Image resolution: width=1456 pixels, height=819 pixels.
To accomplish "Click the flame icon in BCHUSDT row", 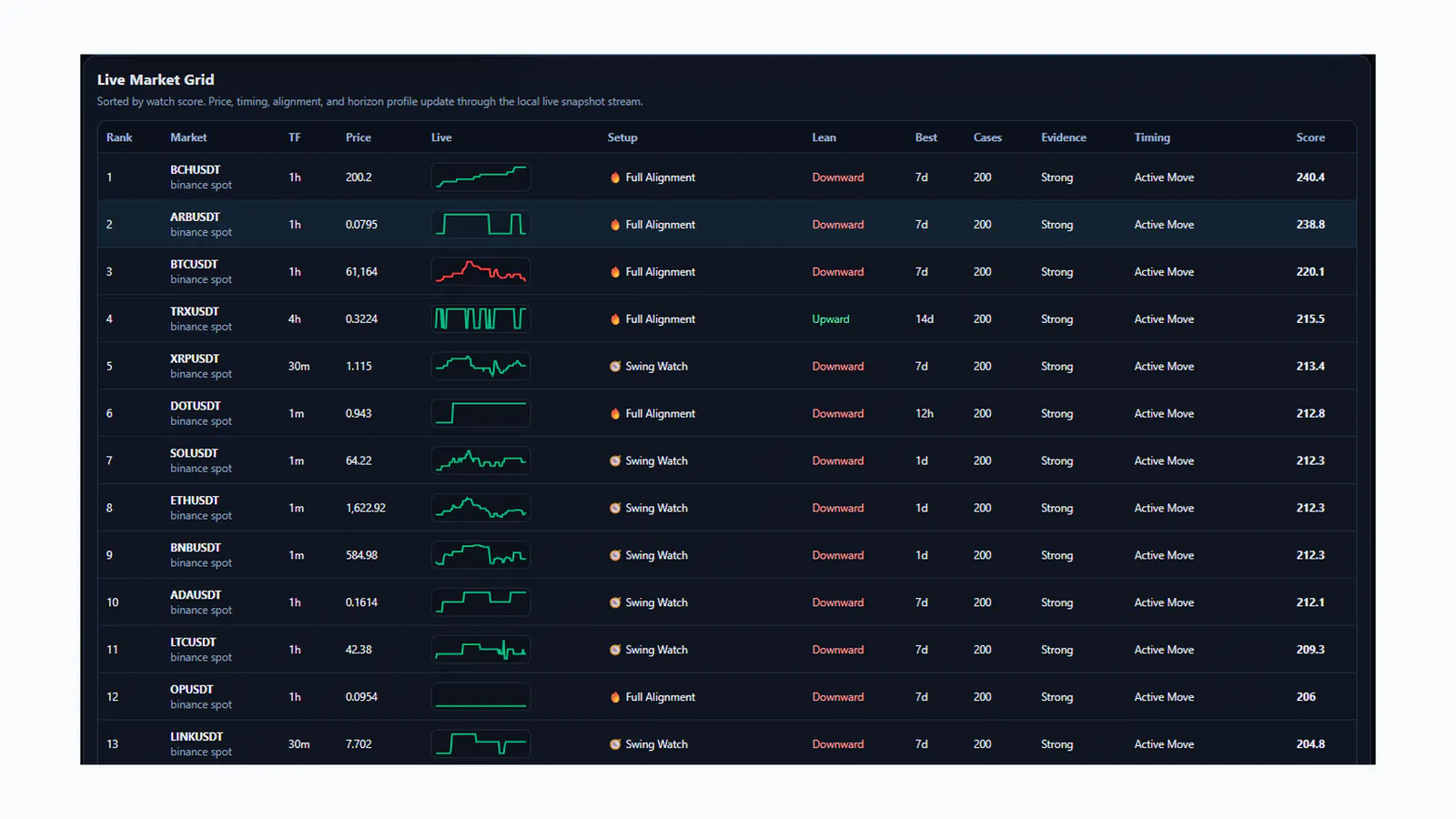I will coord(615,177).
